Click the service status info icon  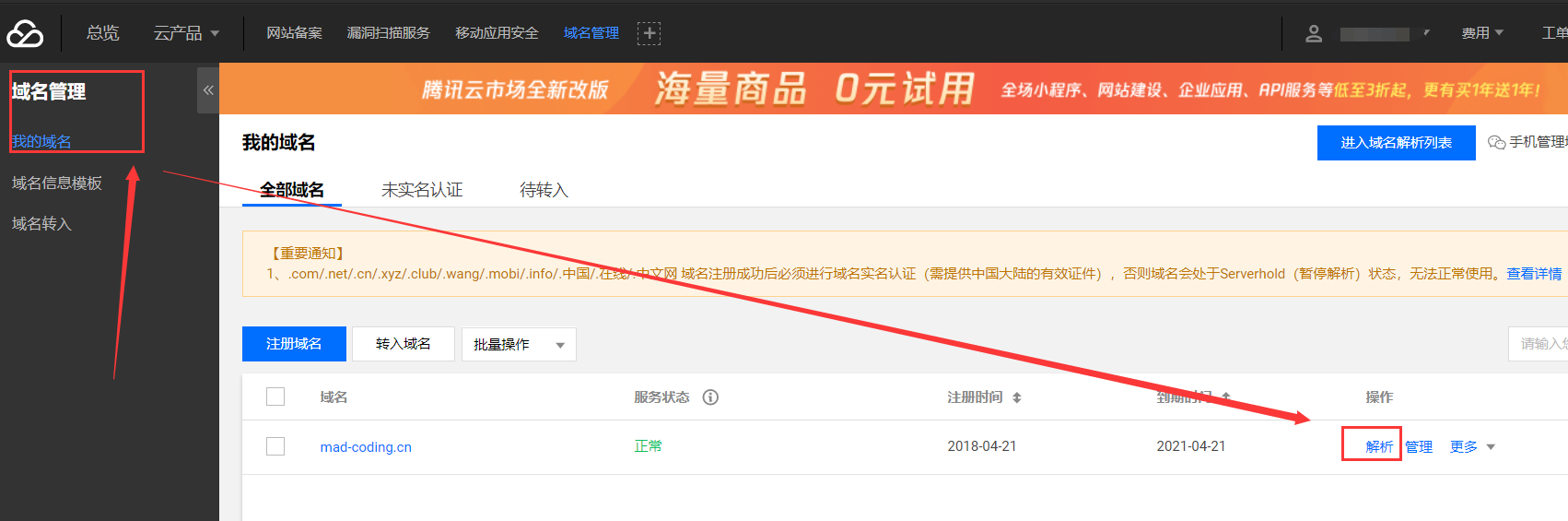[x=710, y=397]
